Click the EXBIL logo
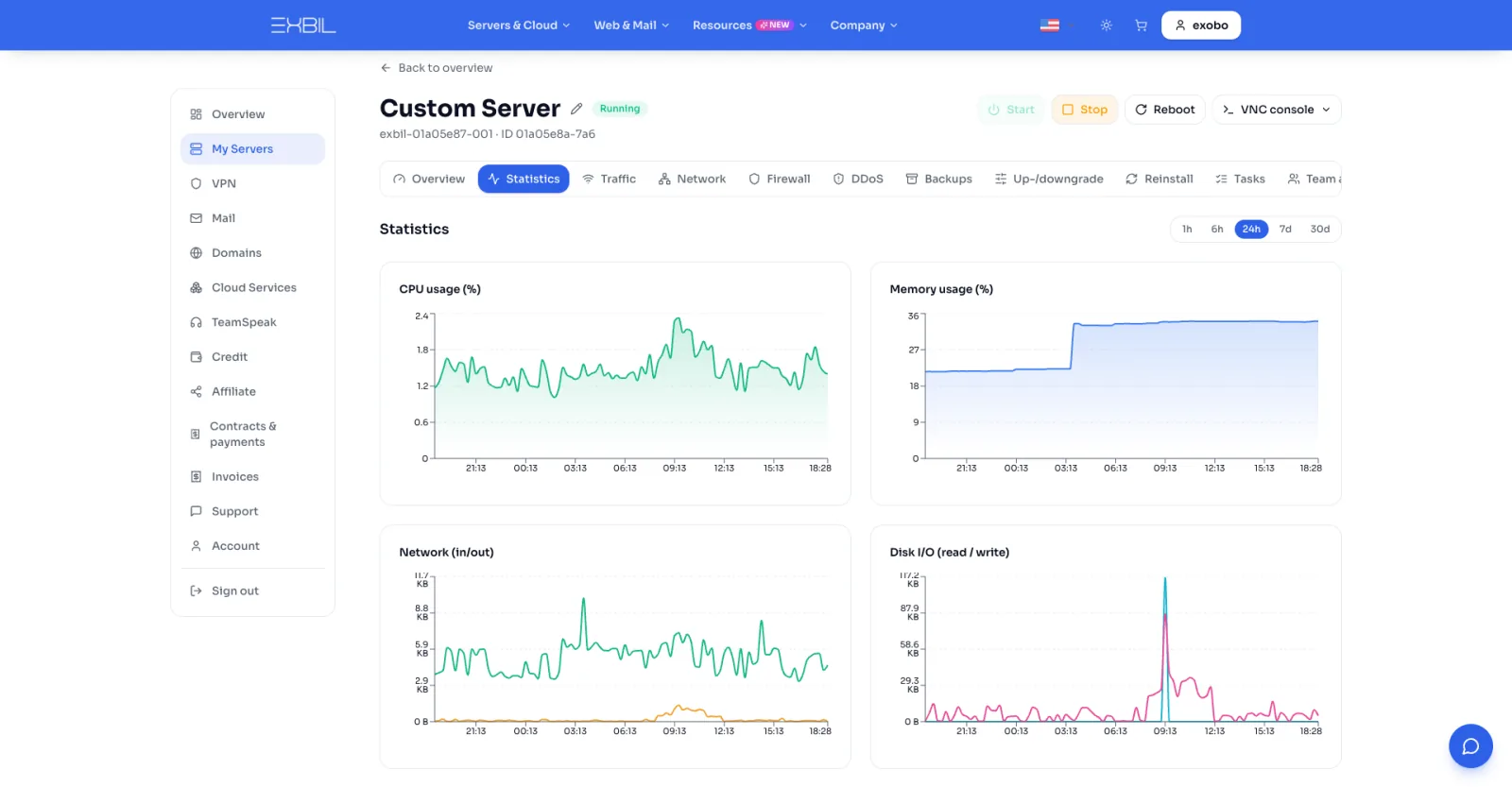This screenshot has width=1512, height=787. coord(302,26)
